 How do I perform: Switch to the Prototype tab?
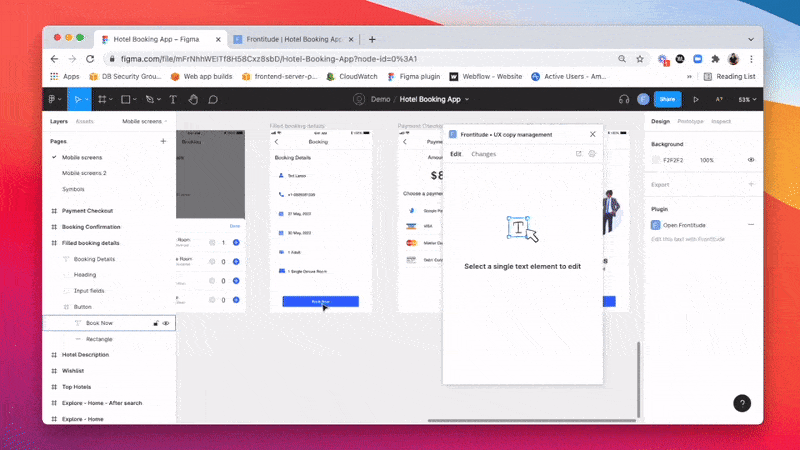(690, 121)
